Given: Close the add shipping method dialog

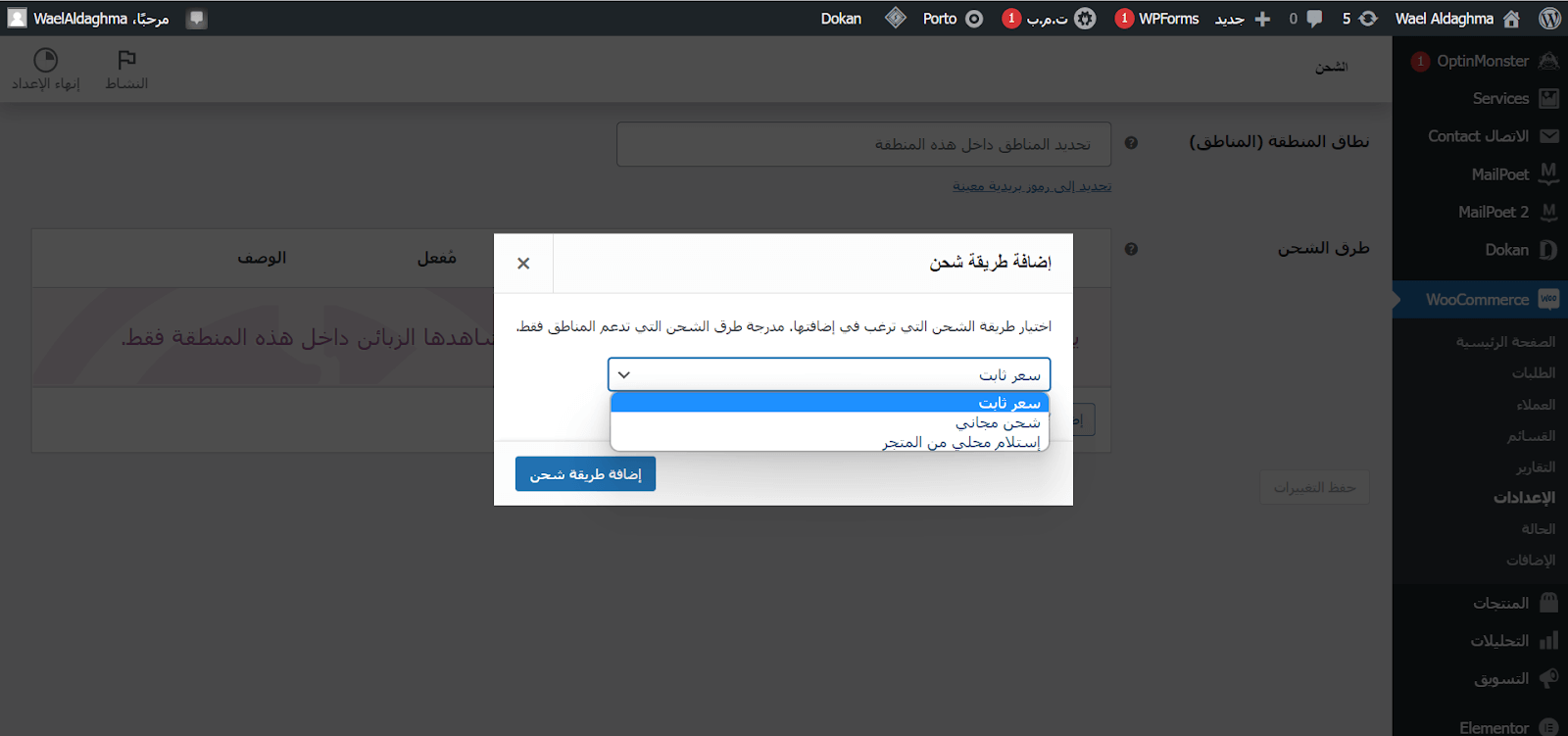Looking at the screenshot, I should tap(523, 263).
